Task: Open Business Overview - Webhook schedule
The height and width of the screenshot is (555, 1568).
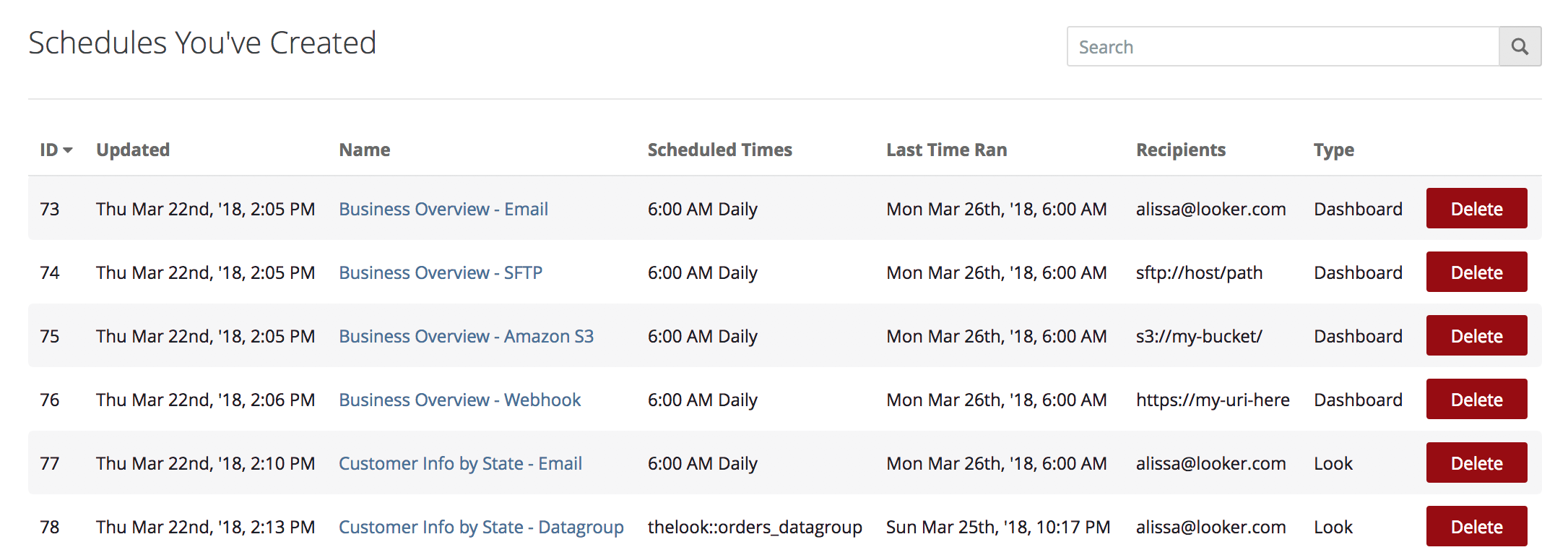Action: pos(459,400)
